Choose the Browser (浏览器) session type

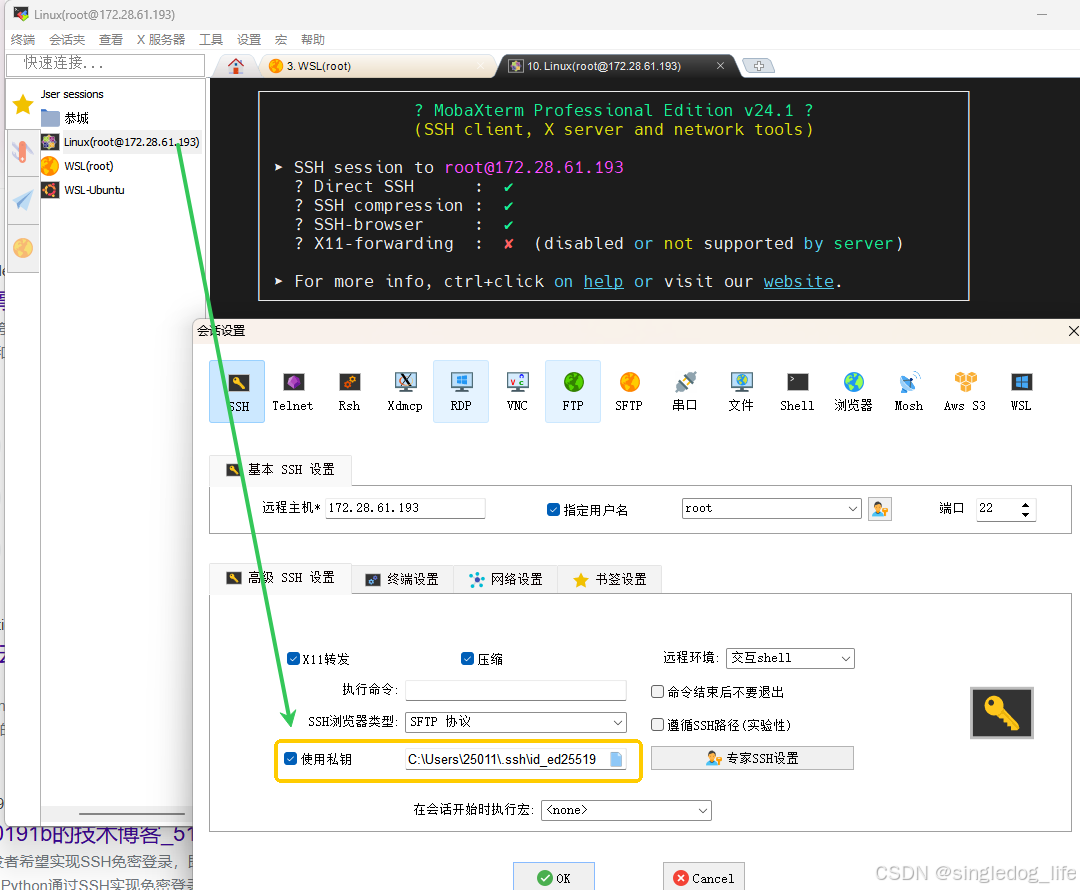pos(853,391)
